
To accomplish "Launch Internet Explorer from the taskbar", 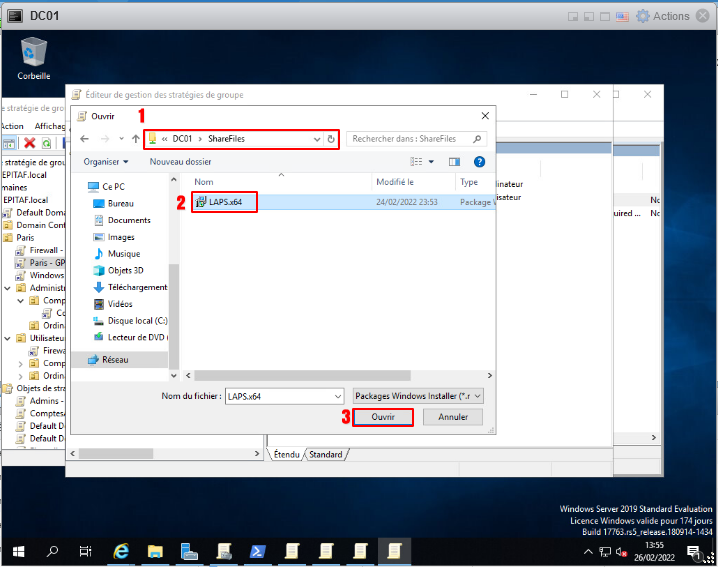I will 121,551.
